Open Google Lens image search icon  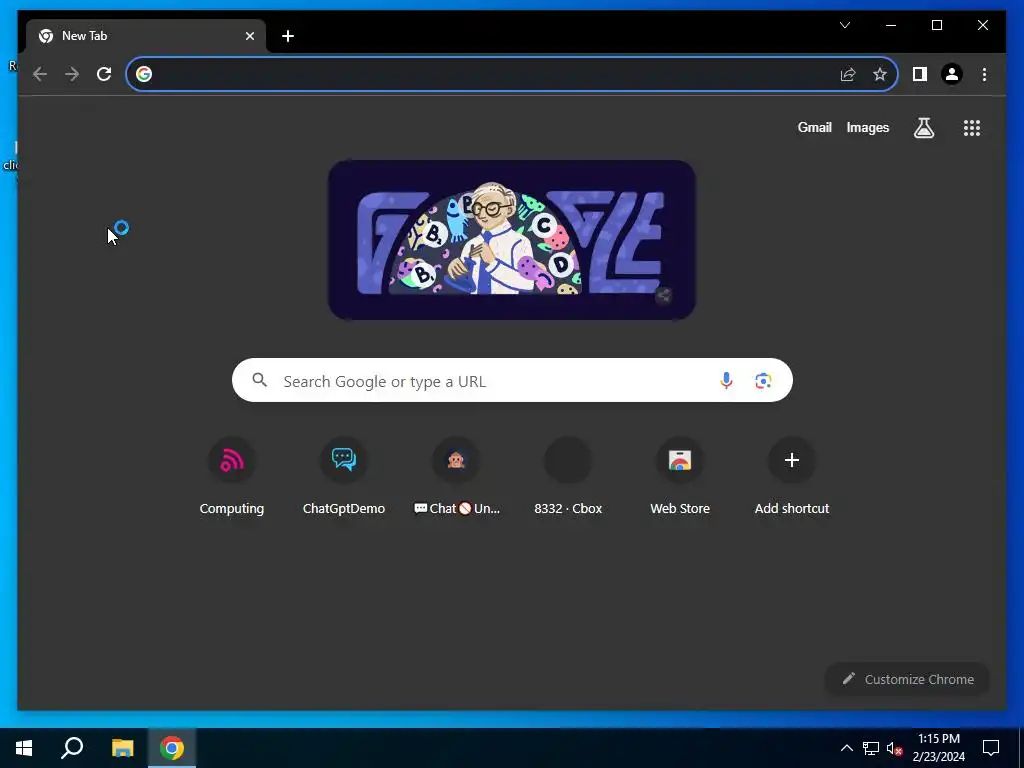763,381
